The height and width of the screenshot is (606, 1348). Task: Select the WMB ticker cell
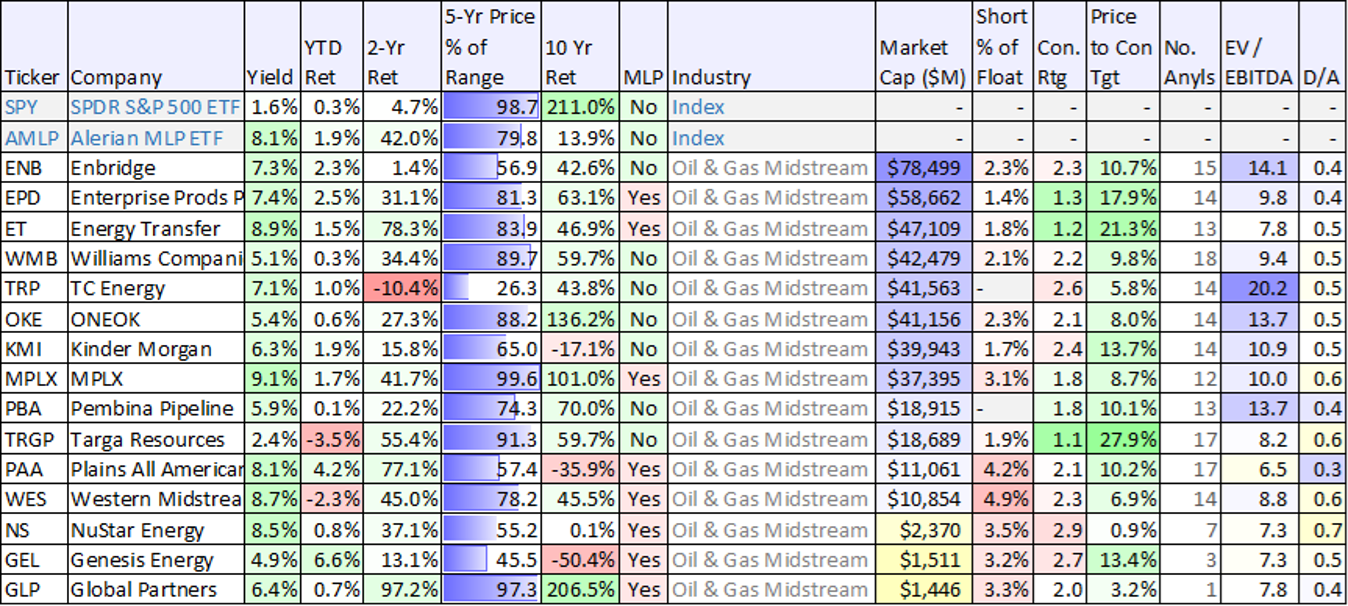pos(35,258)
